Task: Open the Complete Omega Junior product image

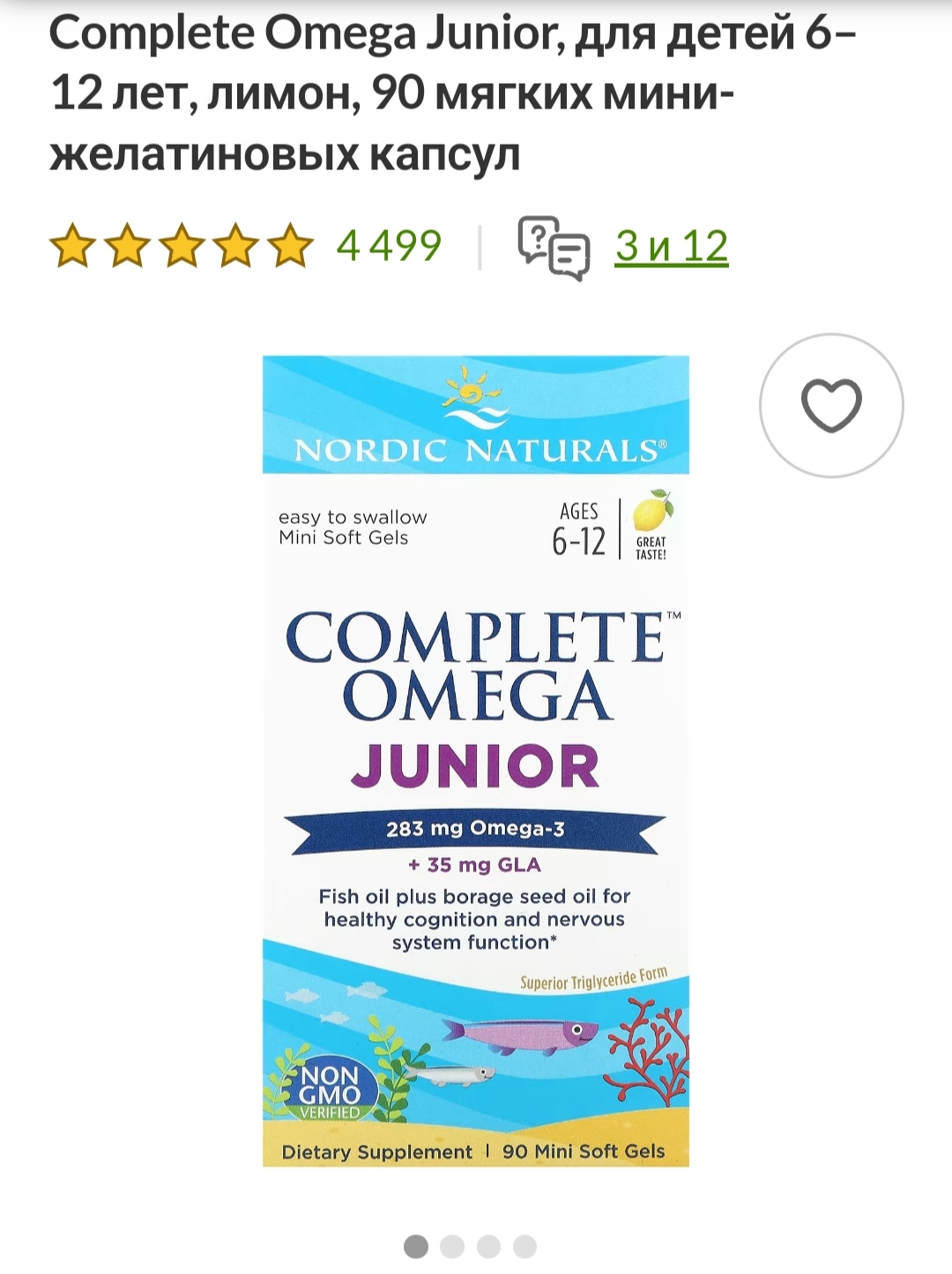Action: pyautogui.click(x=476, y=761)
